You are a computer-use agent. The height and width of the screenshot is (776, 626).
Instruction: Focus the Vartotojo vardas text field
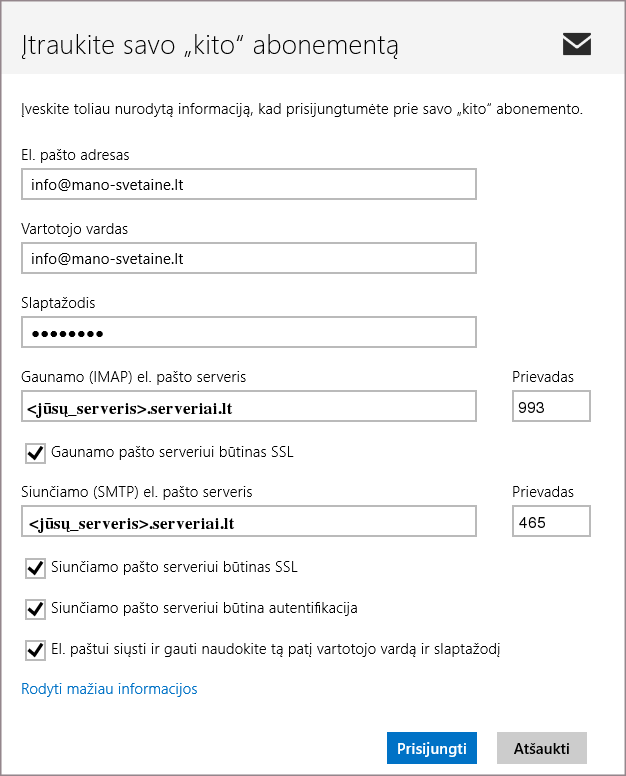pyautogui.click(x=248, y=259)
